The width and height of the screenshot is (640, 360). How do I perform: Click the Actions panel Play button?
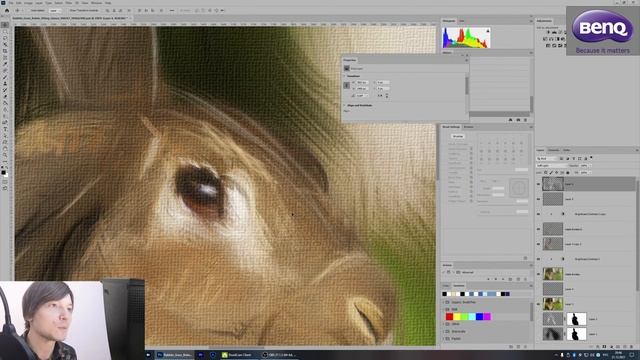pyautogui.click(x=503, y=279)
